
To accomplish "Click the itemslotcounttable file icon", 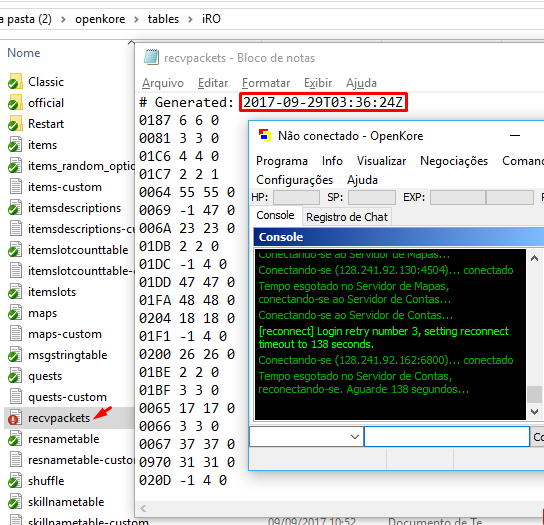I will [15, 250].
